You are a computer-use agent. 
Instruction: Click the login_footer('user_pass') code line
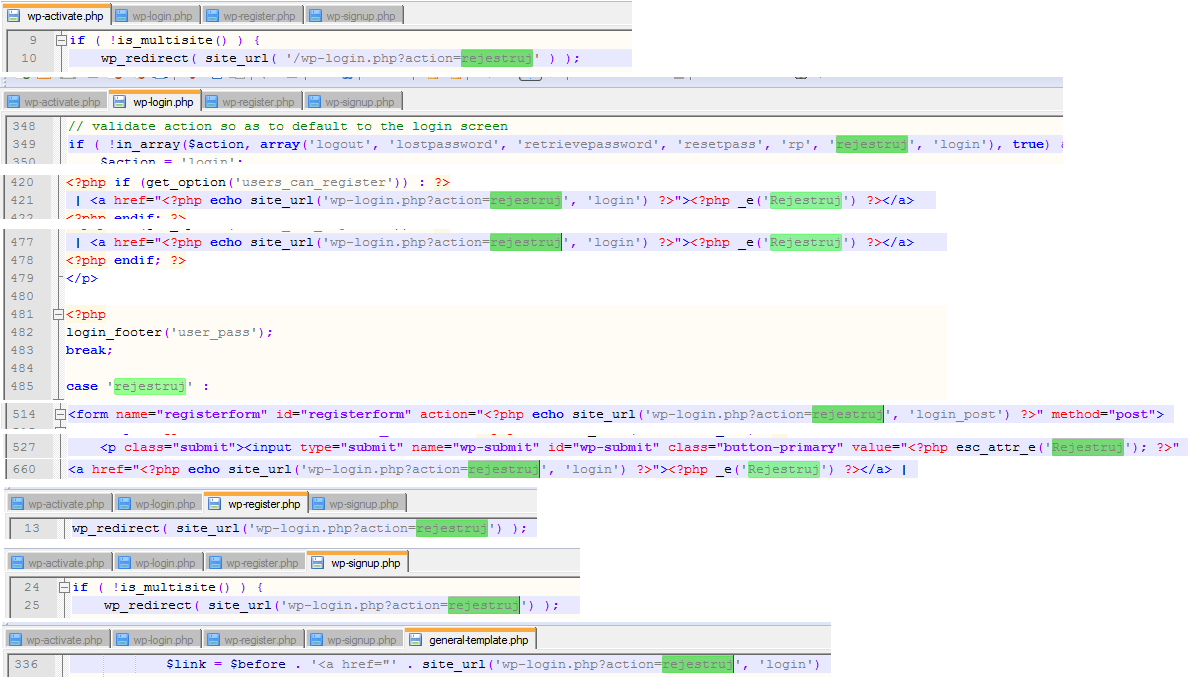[169, 332]
